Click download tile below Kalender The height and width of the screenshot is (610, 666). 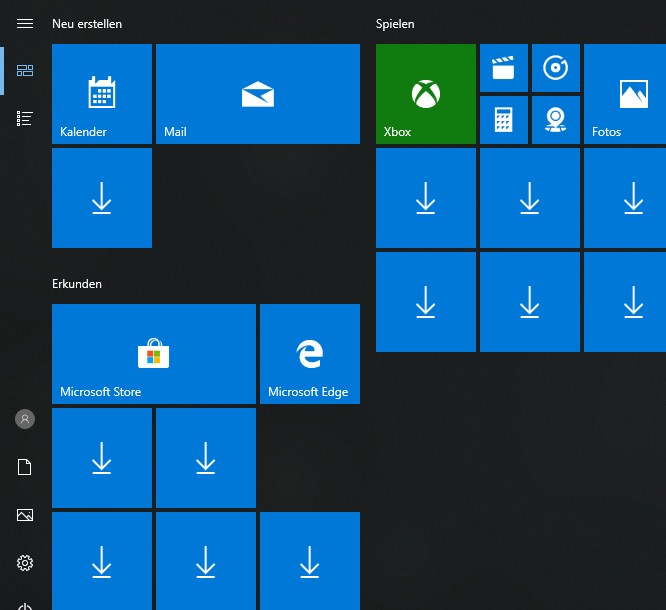coord(102,198)
